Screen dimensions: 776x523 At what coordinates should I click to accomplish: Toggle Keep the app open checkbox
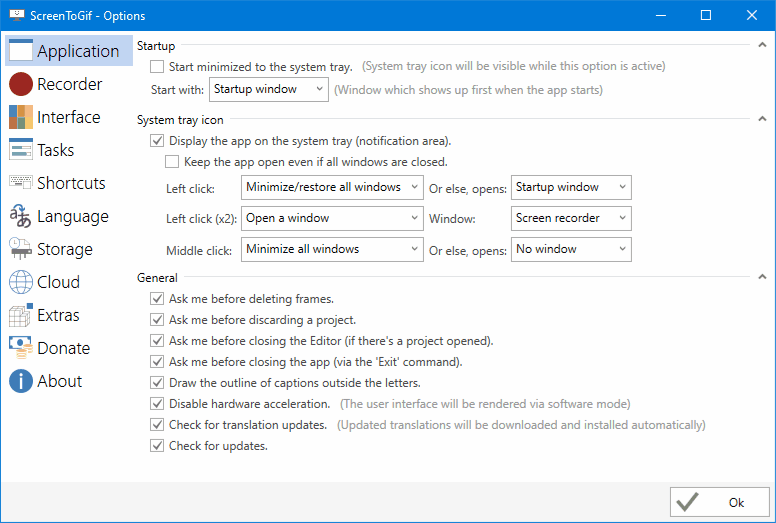tap(173, 161)
